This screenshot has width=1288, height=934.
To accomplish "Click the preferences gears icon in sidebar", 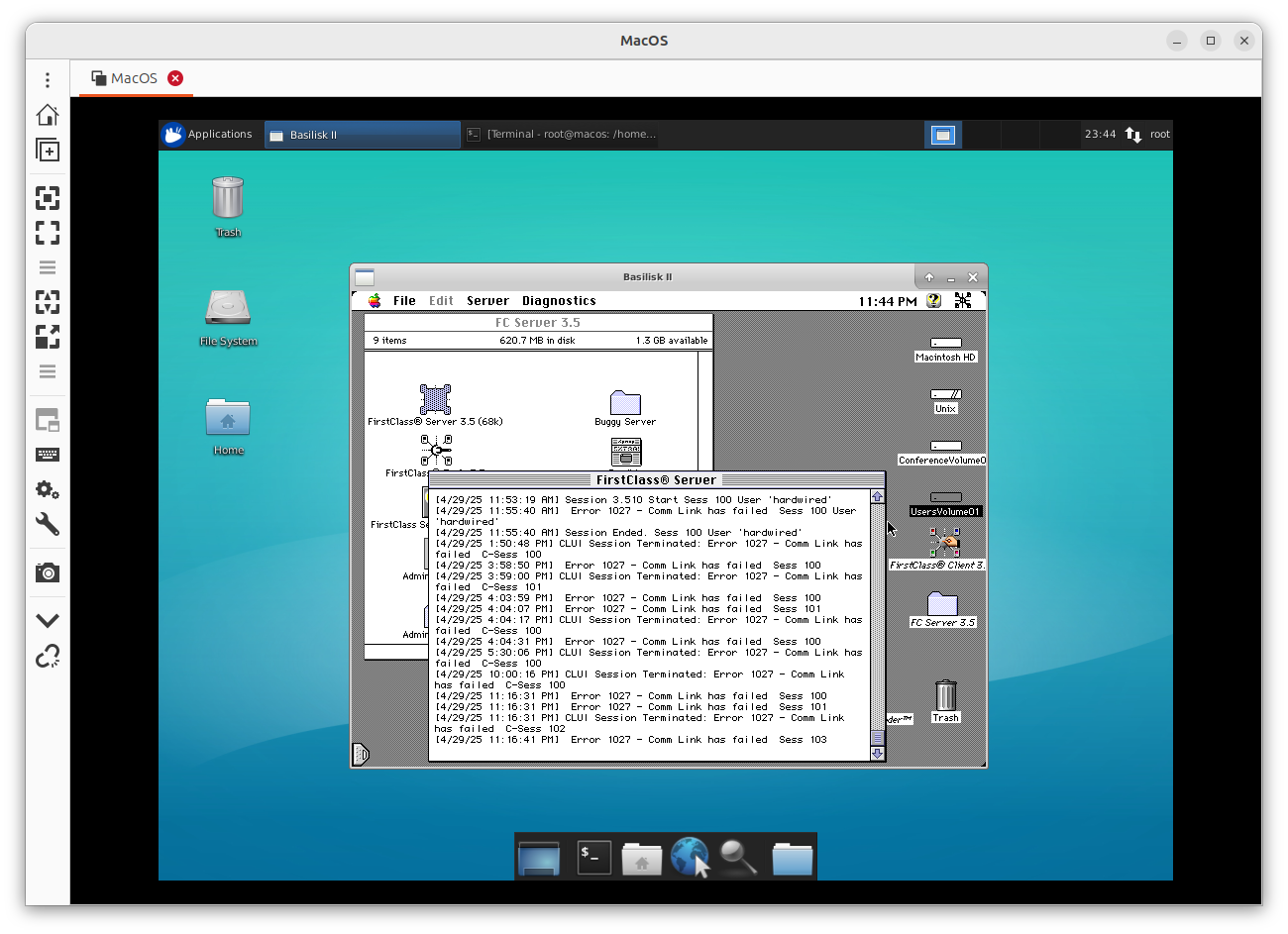I will click(48, 489).
